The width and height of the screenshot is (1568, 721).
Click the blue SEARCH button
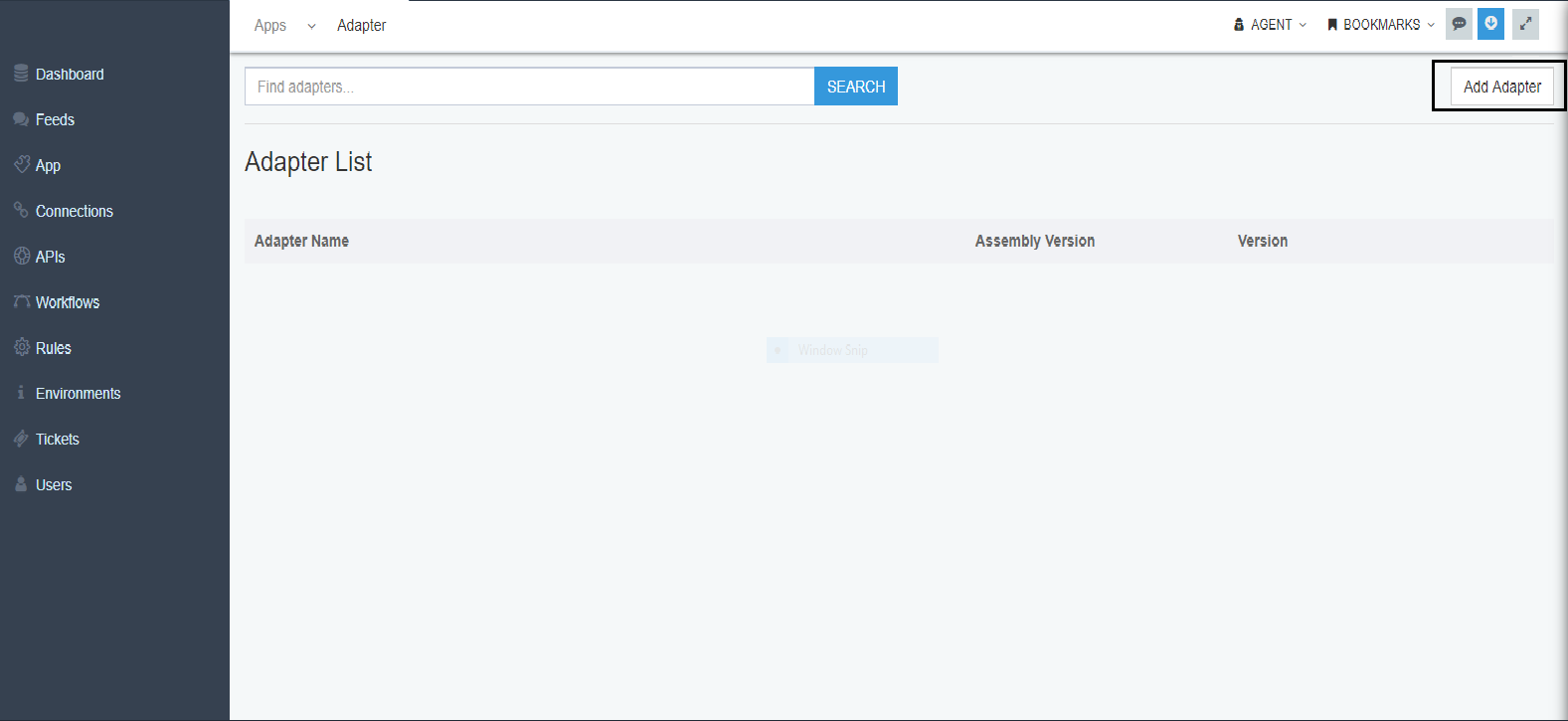[x=855, y=87]
